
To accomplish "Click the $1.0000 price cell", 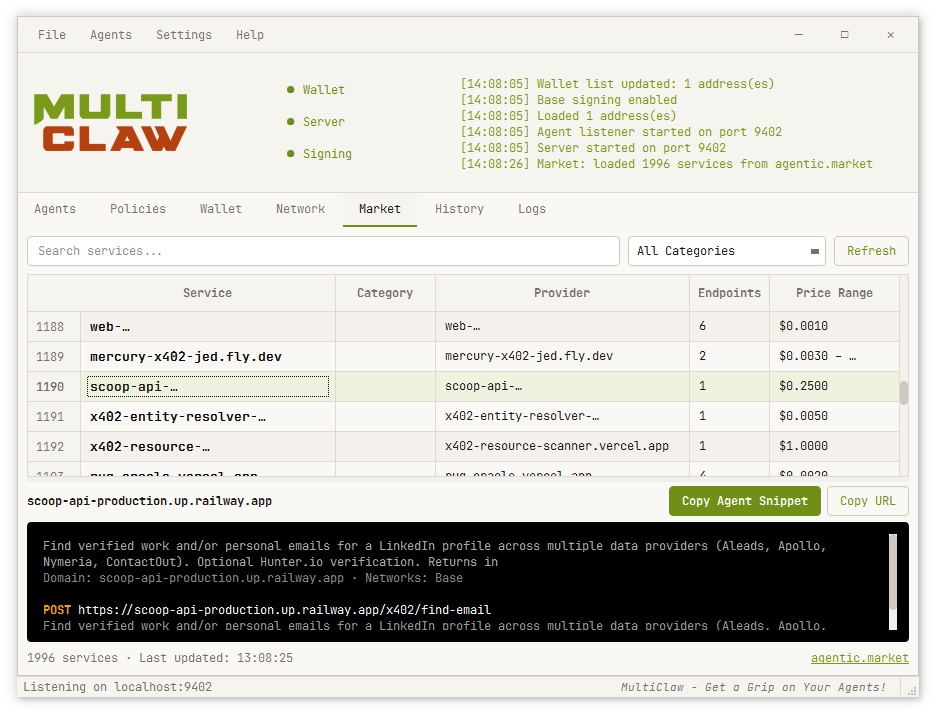I will click(835, 446).
